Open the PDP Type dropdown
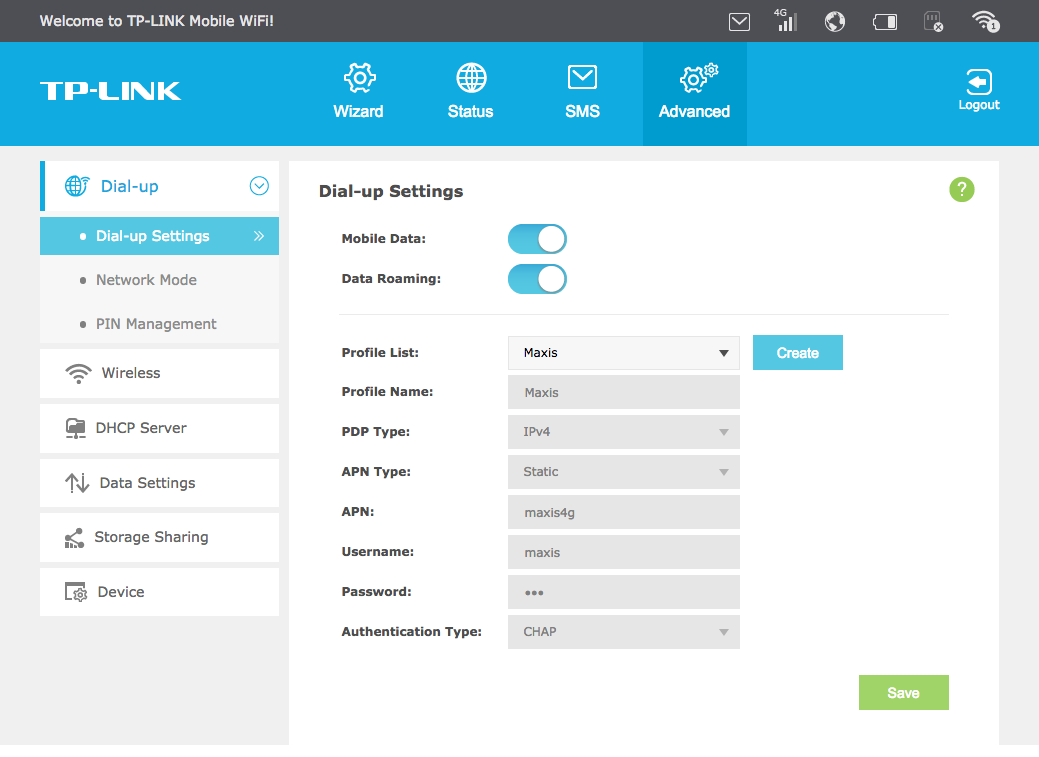 pyautogui.click(x=623, y=432)
